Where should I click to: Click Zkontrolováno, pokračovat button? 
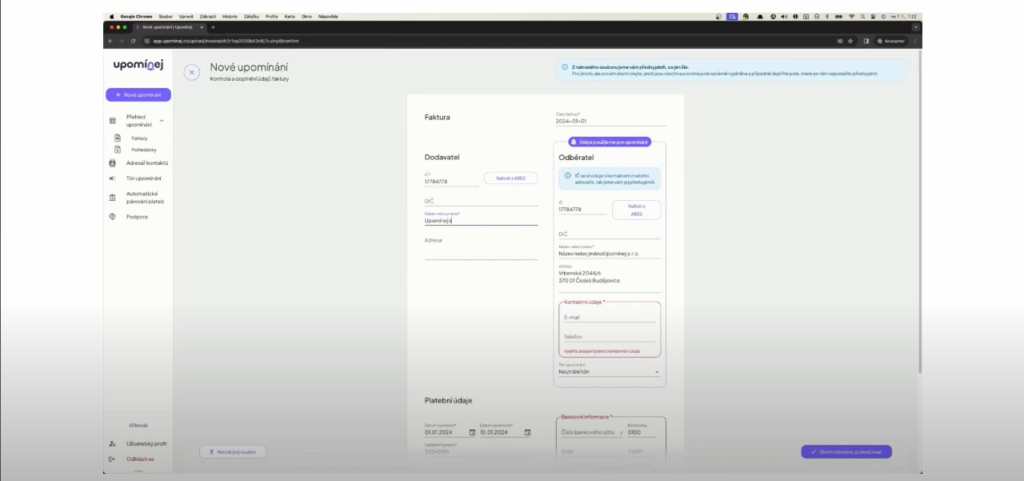point(846,452)
